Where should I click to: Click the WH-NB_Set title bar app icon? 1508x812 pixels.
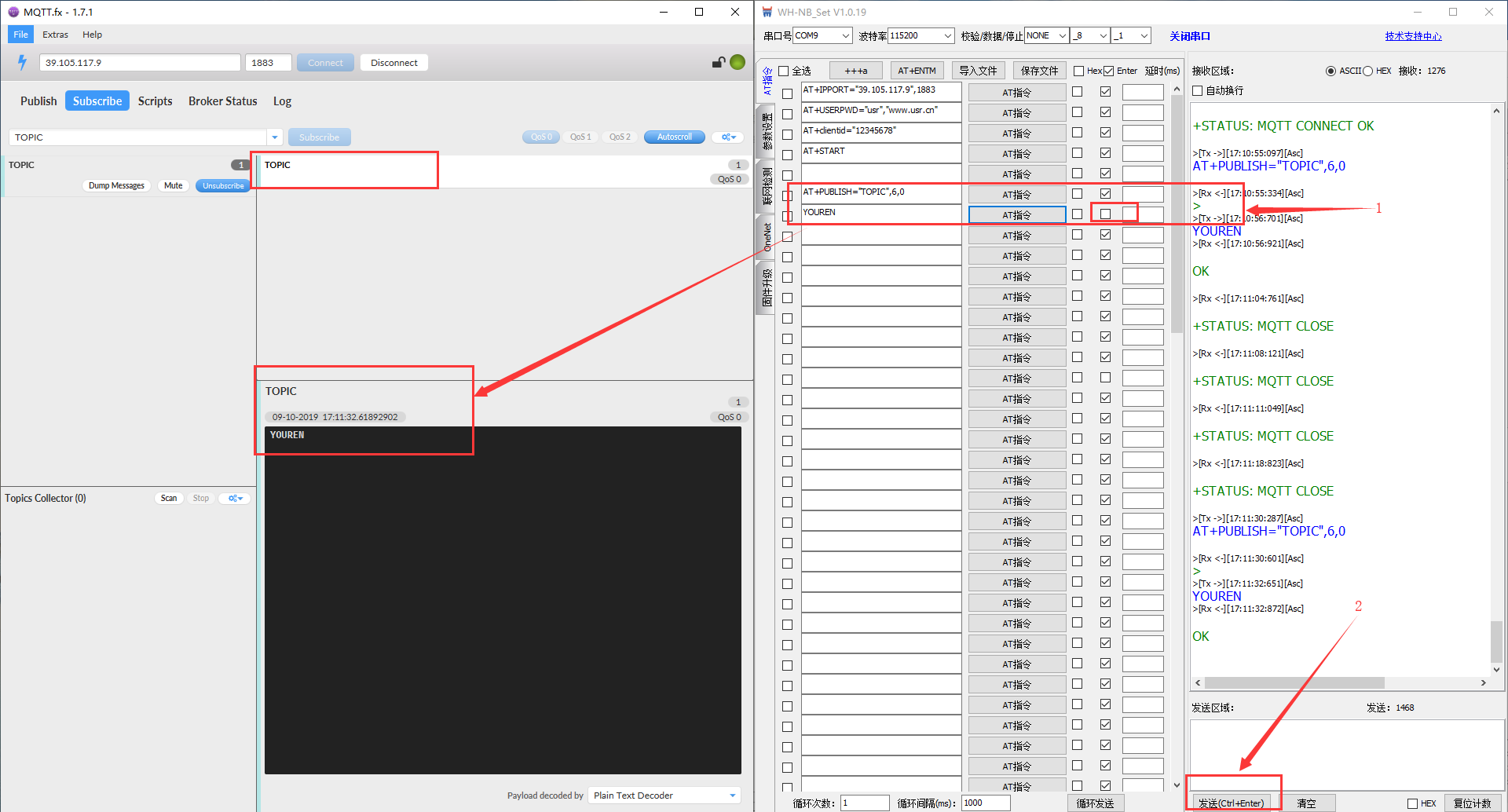coord(767,12)
